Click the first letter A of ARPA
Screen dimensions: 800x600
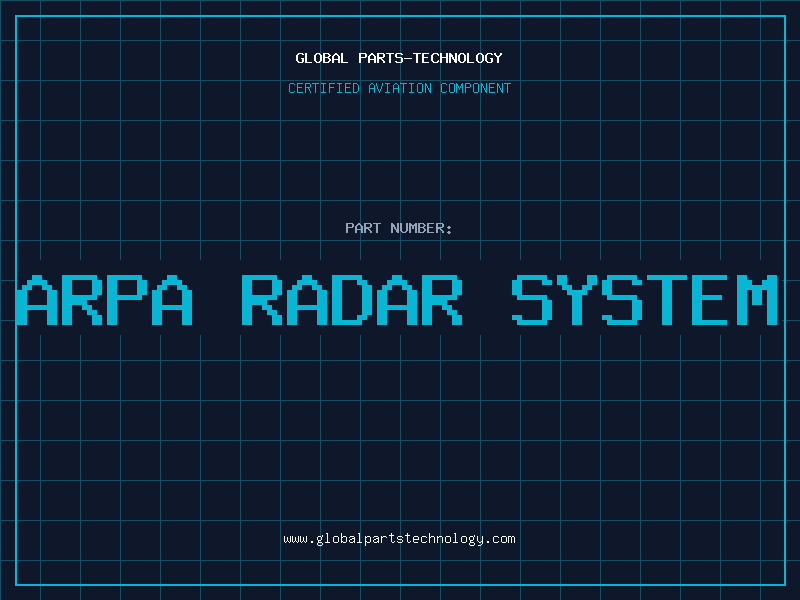pyautogui.click(x=38, y=300)
